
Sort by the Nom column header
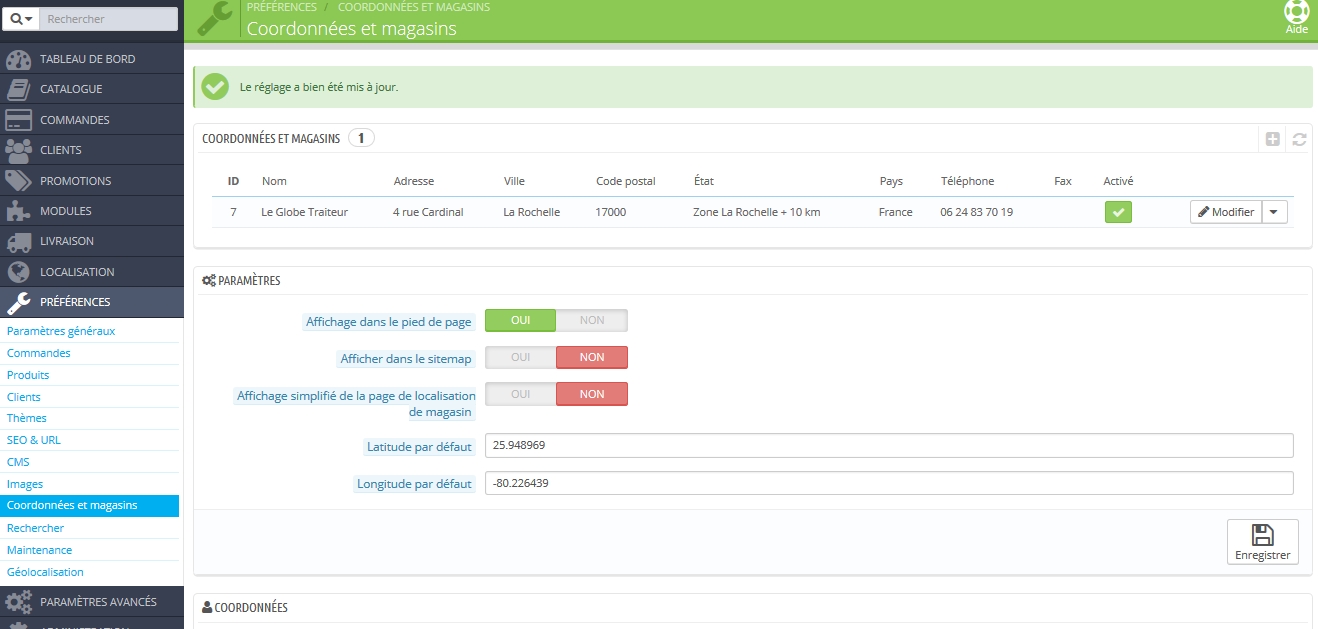pos(274,181)
